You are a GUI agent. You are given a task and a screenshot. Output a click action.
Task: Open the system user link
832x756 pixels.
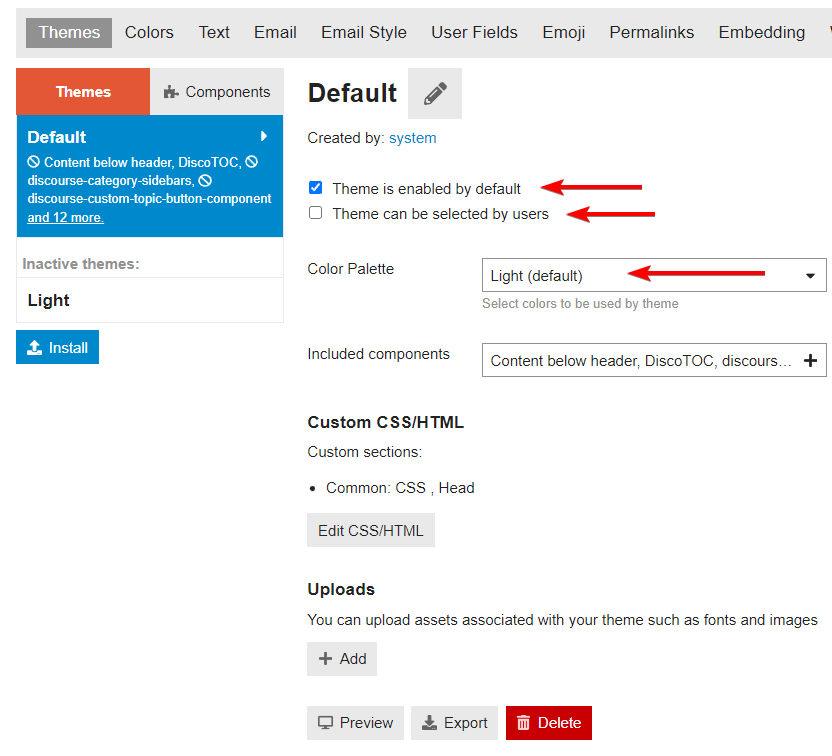coord(412,138)
